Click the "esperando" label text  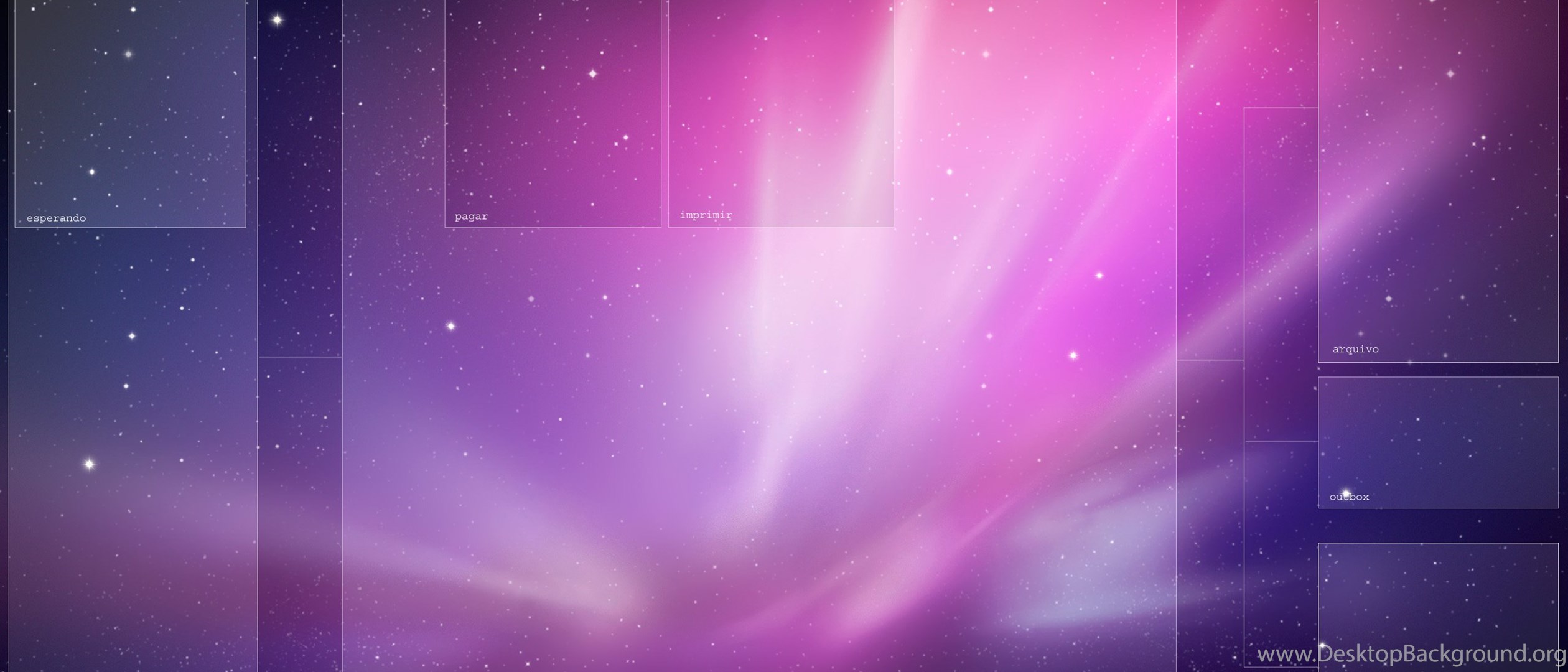[56, 218]
